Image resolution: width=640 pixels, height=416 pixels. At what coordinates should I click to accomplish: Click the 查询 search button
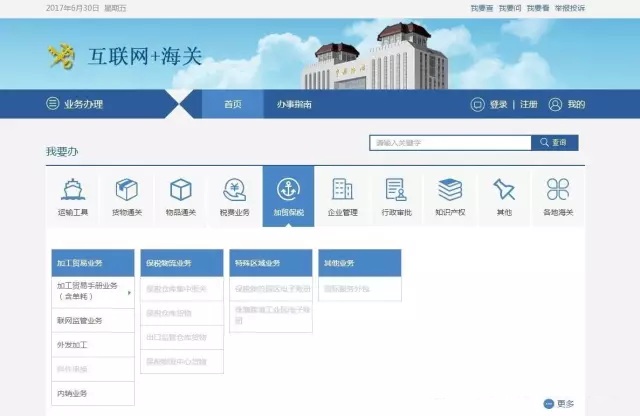point(555,143)
